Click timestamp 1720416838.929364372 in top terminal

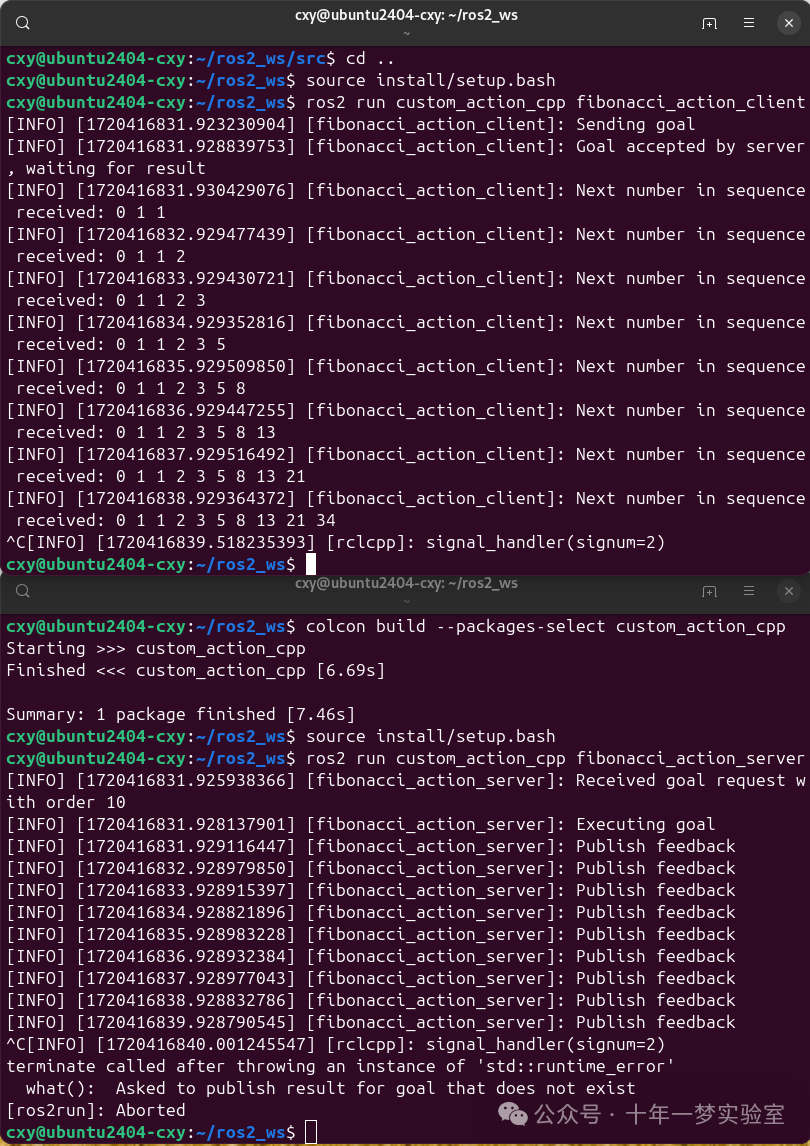point(186,498)
